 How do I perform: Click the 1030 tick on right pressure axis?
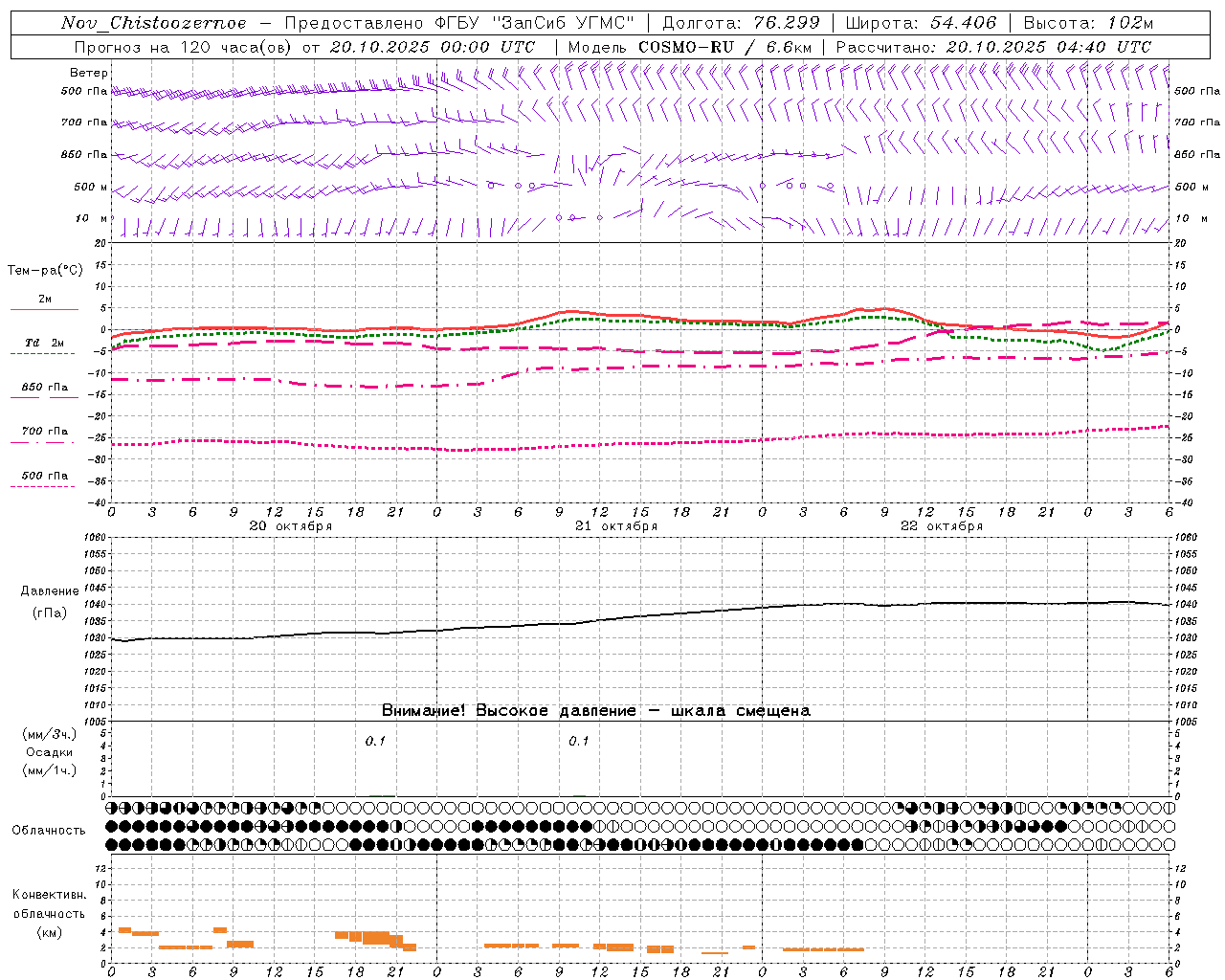point(1186,637)
